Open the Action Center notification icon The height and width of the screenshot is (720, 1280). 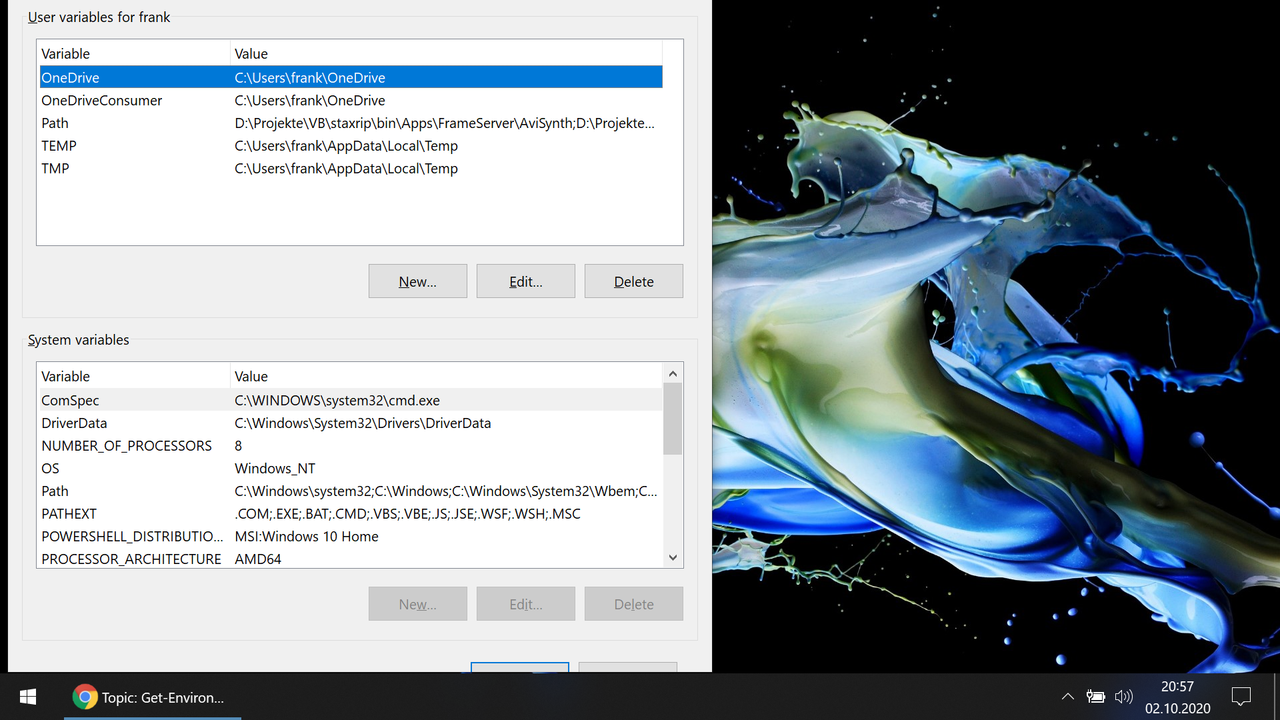tap(1240, 696)
